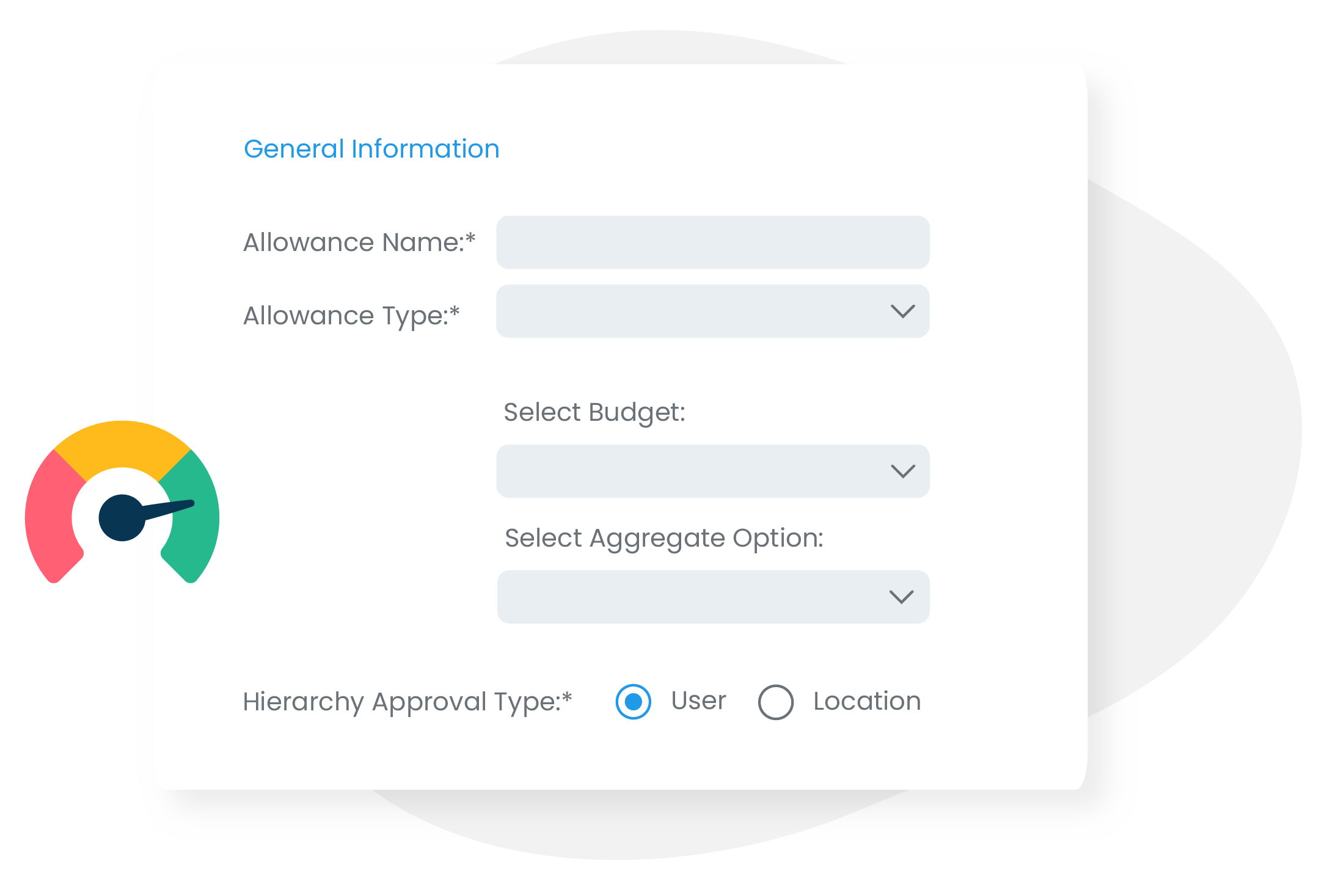The height and width of the screenshot is (896, 1330).
Task: Click the Location option label text
Action: pos(866,701)
